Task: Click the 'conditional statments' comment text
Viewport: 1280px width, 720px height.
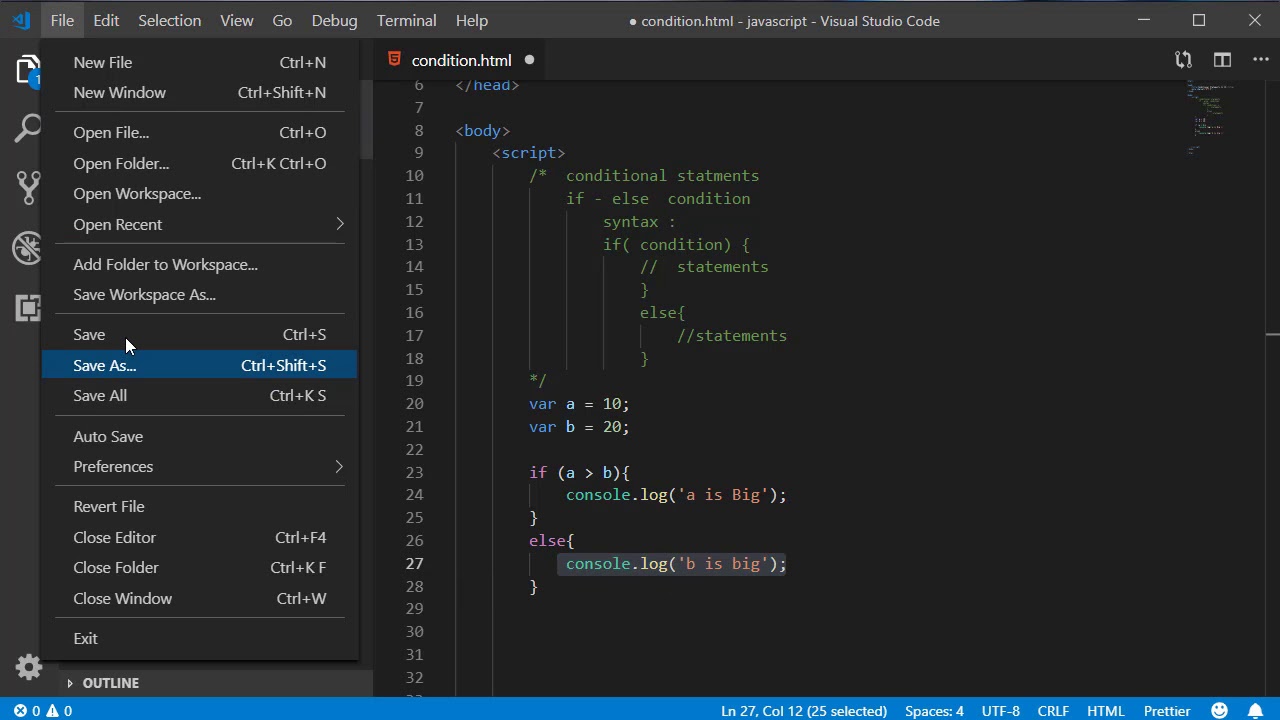Action: 662,176
